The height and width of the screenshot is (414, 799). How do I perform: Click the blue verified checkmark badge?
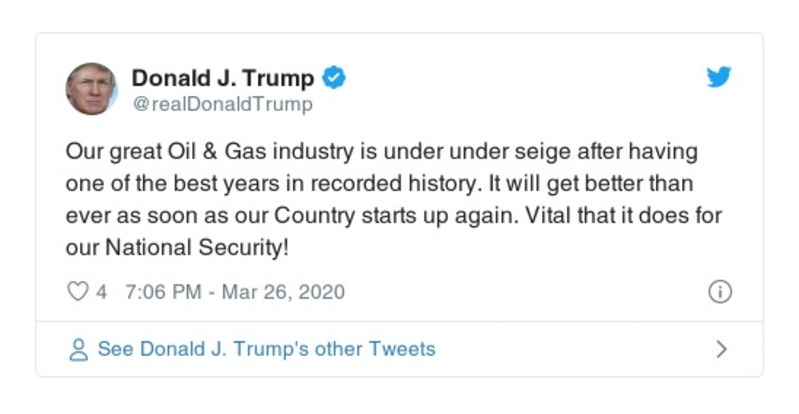(x=337, y=77)
